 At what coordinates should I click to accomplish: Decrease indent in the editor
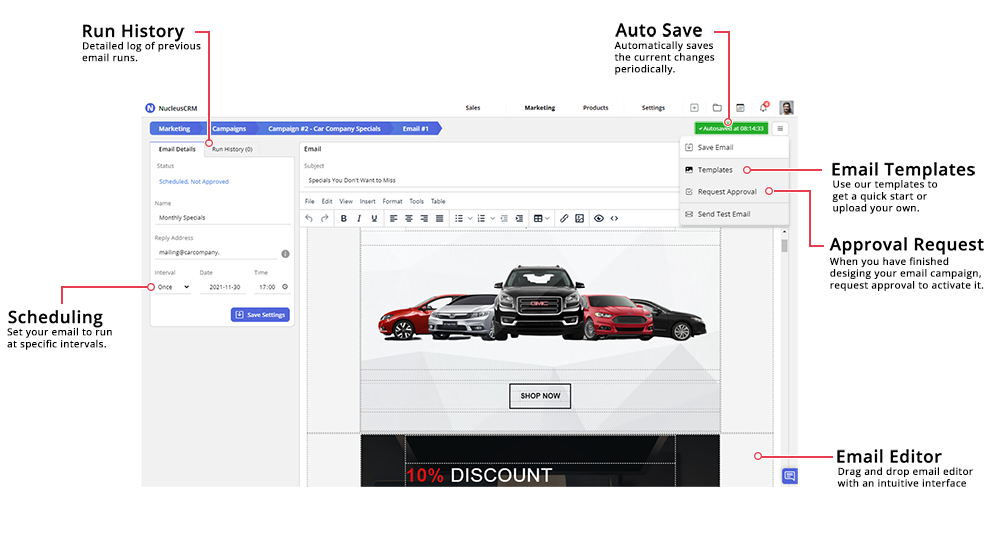(504, 219)
